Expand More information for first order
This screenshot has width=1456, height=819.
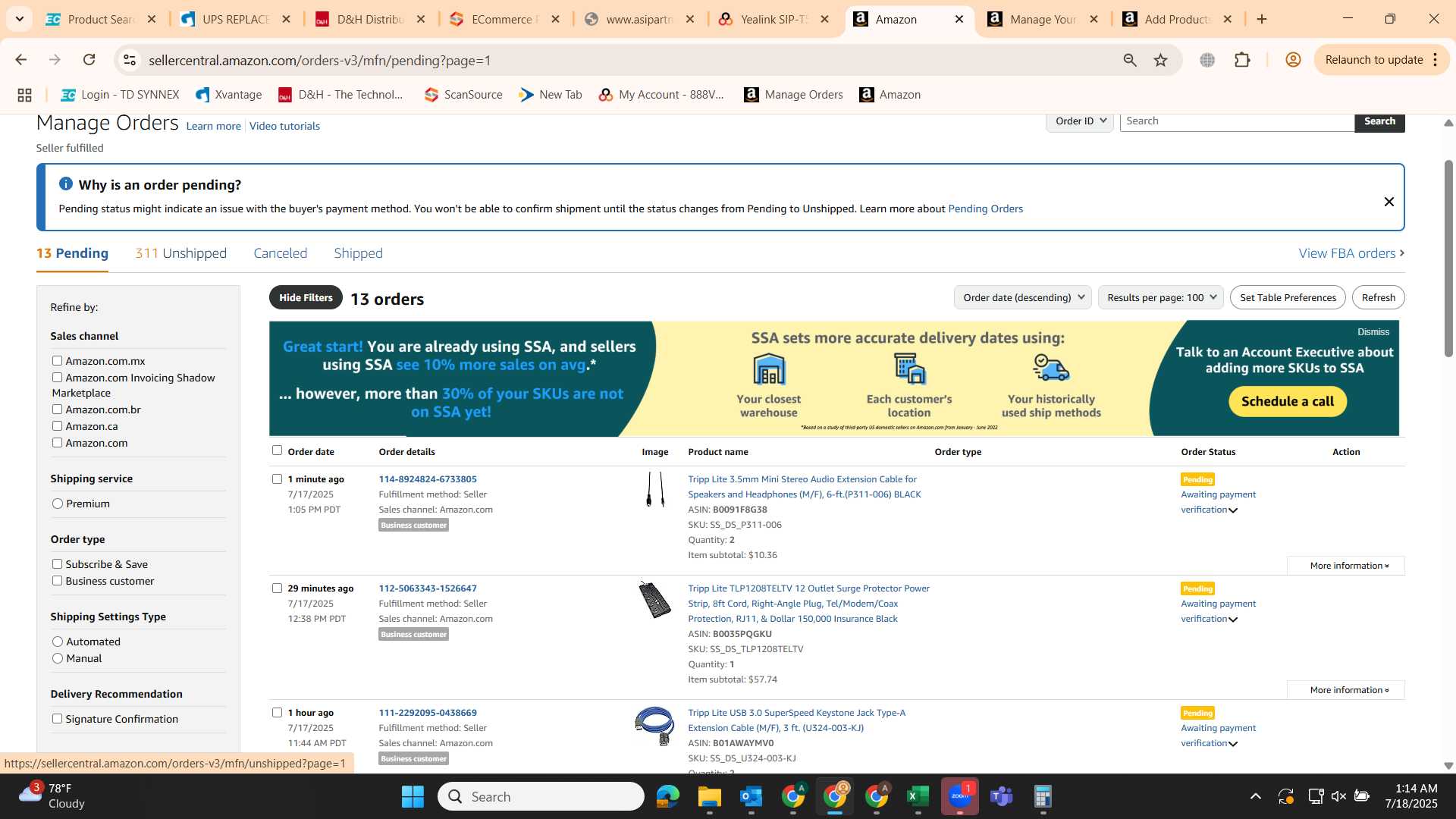tap(1346, 566)
